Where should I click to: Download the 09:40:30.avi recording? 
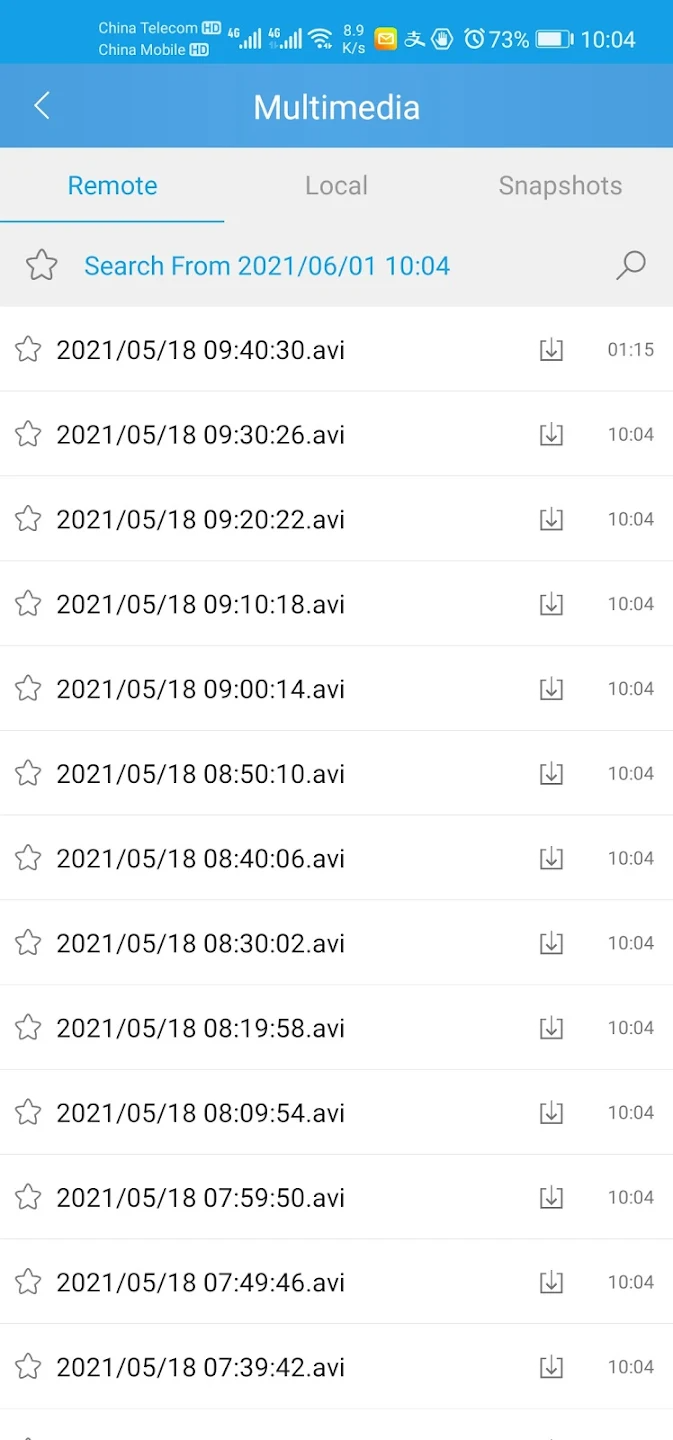[x=551, y=349]
